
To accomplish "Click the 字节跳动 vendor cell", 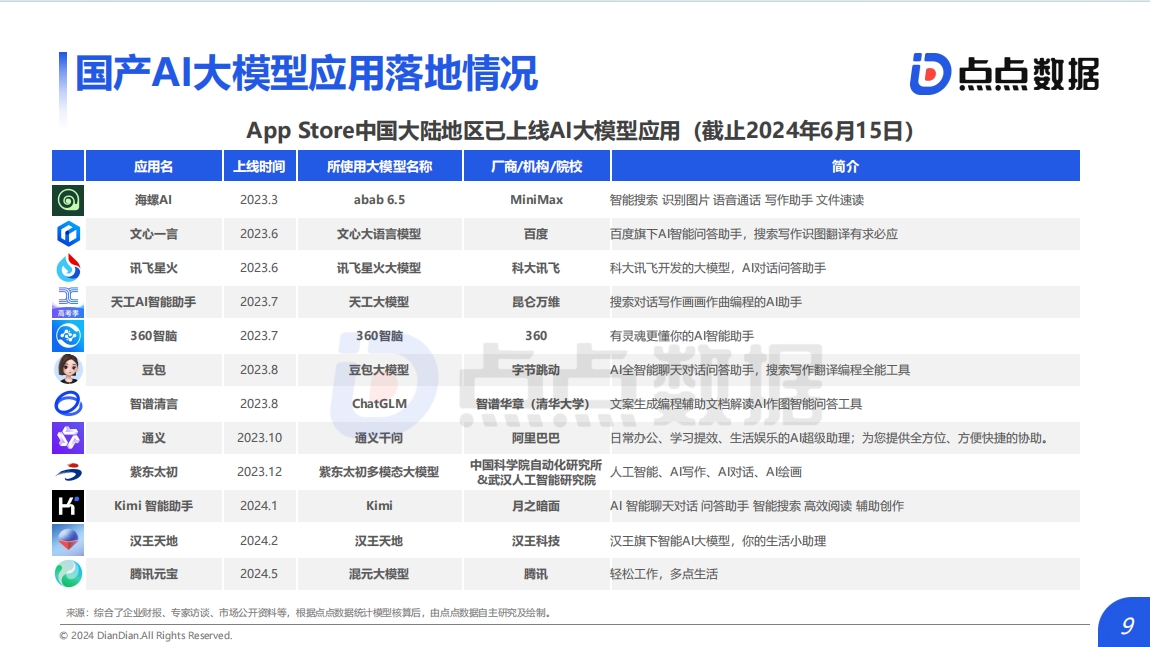I will [537, 370].
